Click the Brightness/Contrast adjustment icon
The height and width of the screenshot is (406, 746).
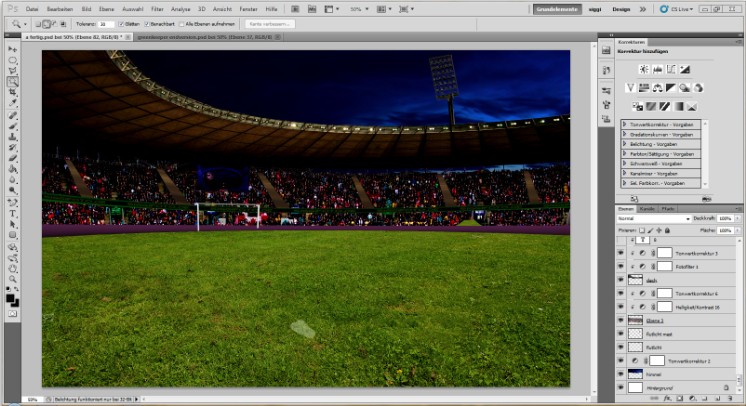point(644,69)
